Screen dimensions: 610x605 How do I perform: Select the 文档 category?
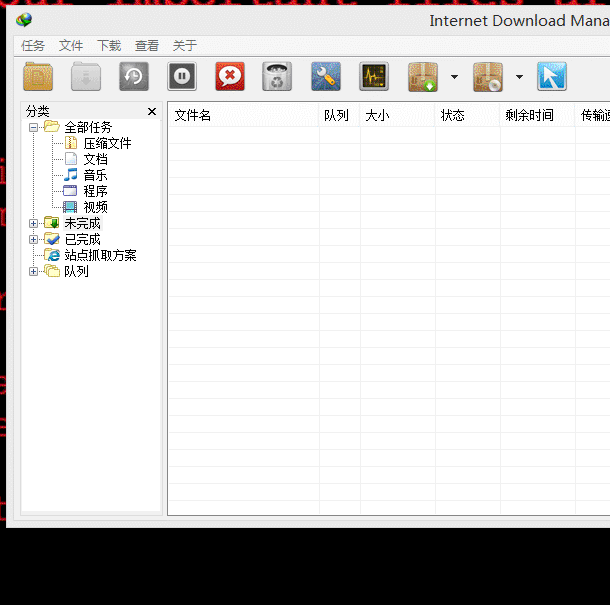point(95,160)
